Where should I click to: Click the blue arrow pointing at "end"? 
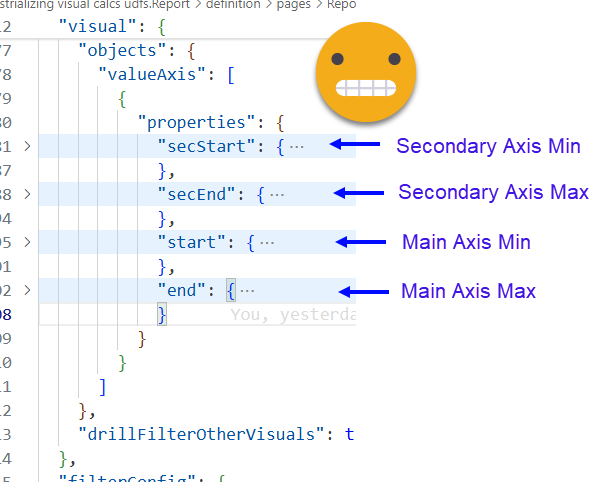pos(360,291)
